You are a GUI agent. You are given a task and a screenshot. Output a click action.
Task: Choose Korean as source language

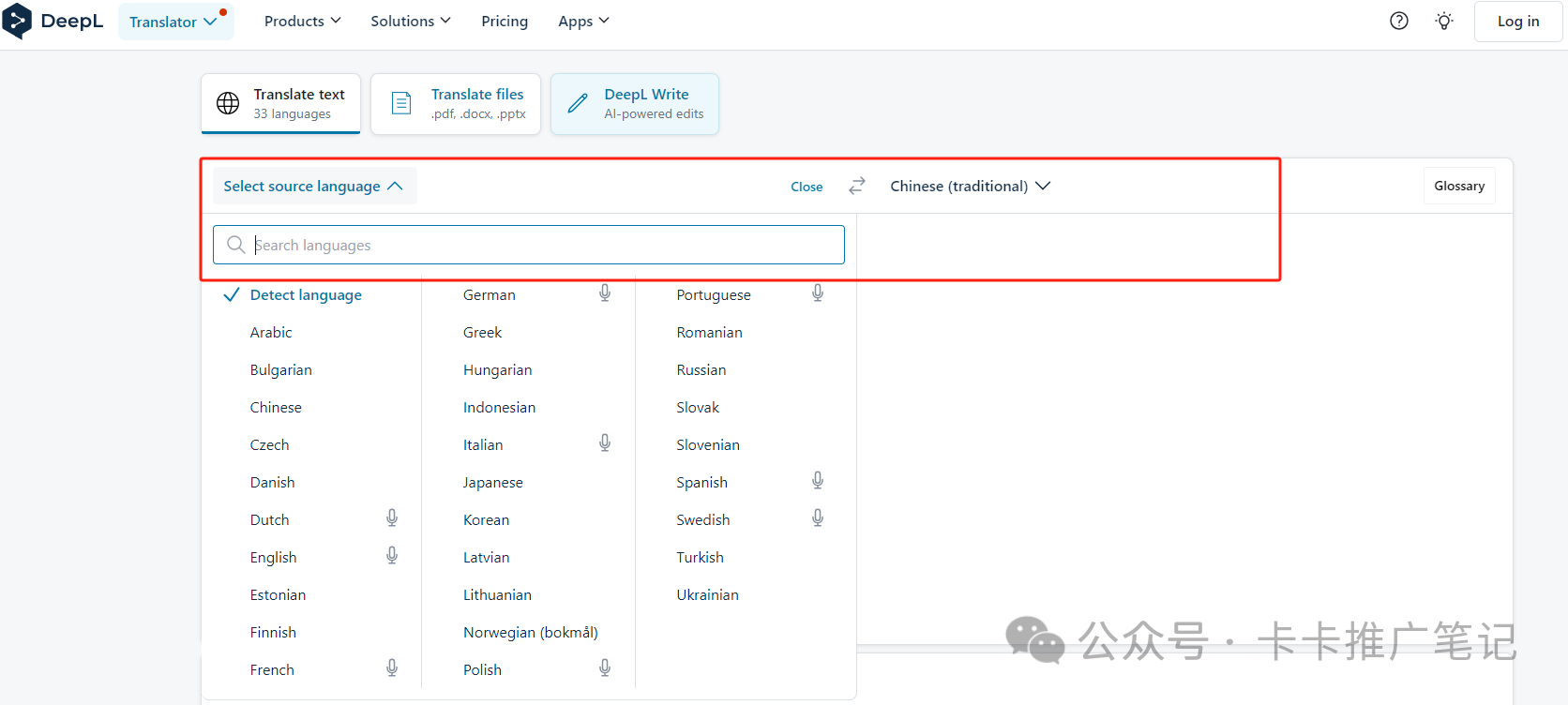tap(486, 519)
